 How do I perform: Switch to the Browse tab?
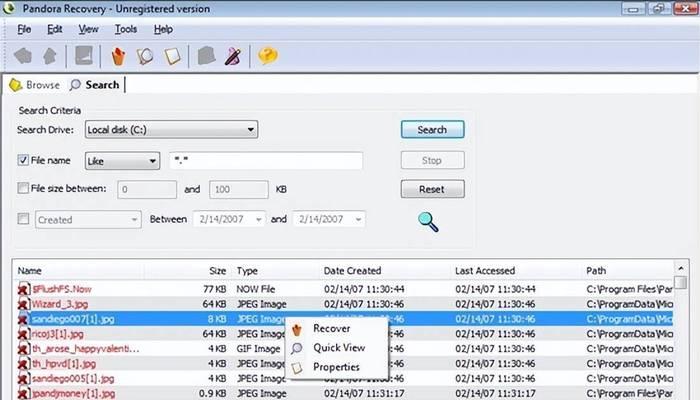[x=35, y=85]
